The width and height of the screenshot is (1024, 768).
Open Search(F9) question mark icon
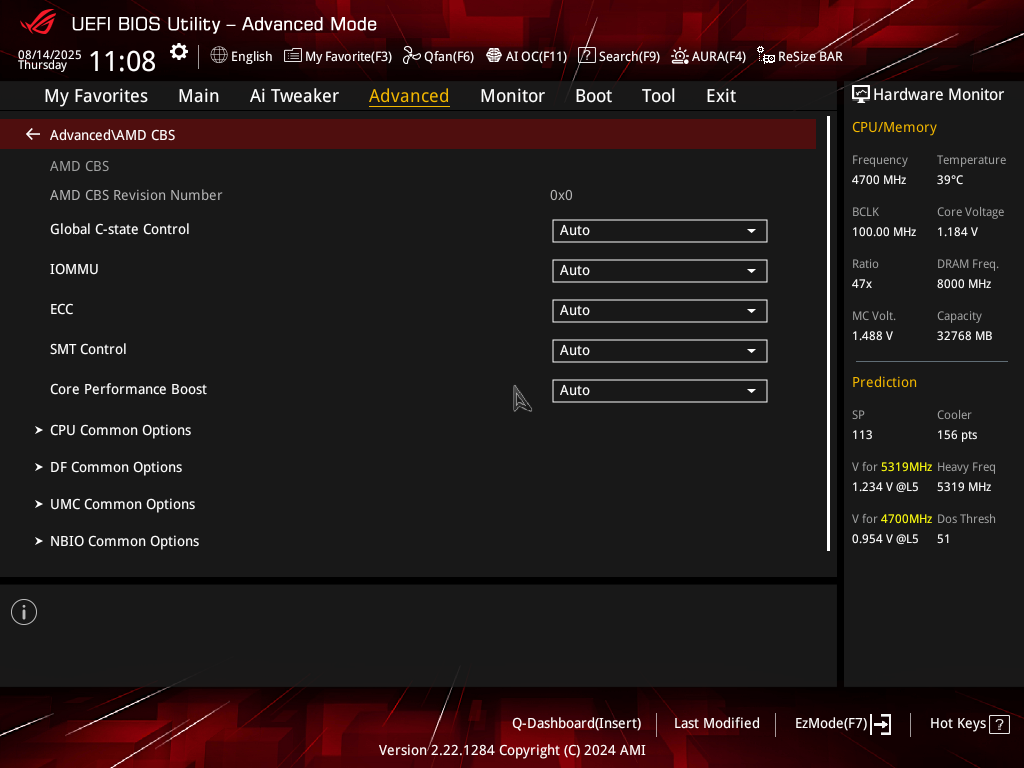586,56
